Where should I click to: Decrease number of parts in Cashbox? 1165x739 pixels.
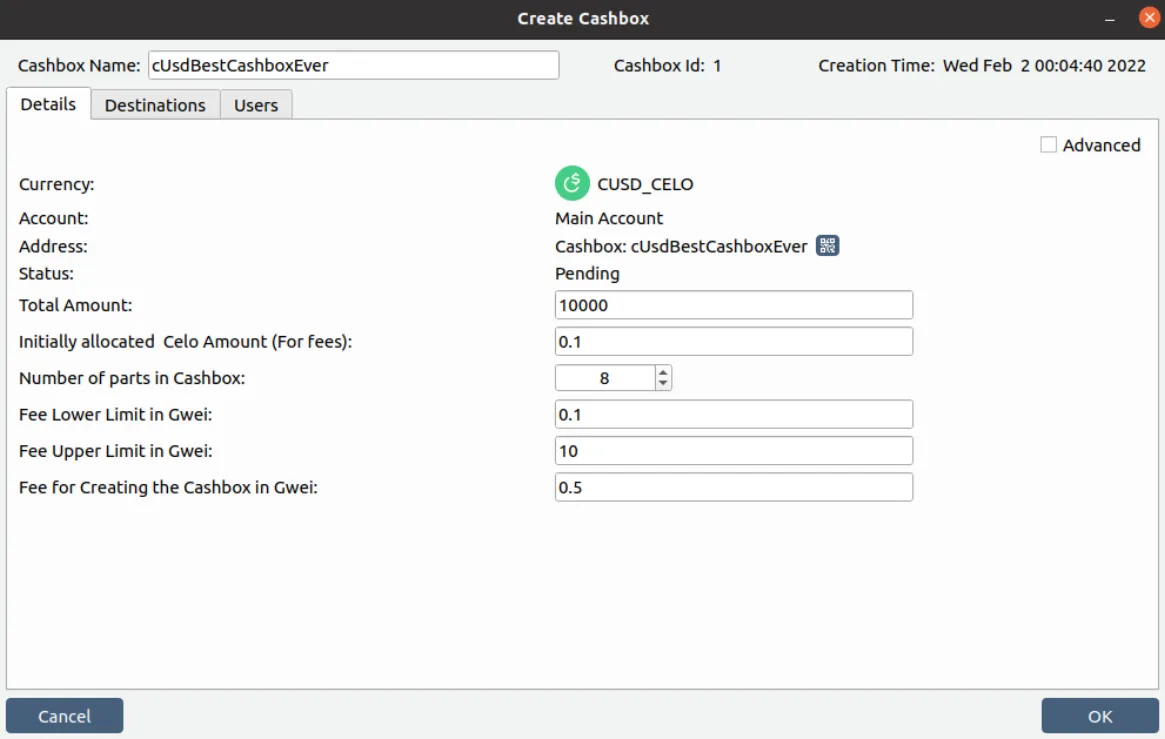[x=663, y=383]
